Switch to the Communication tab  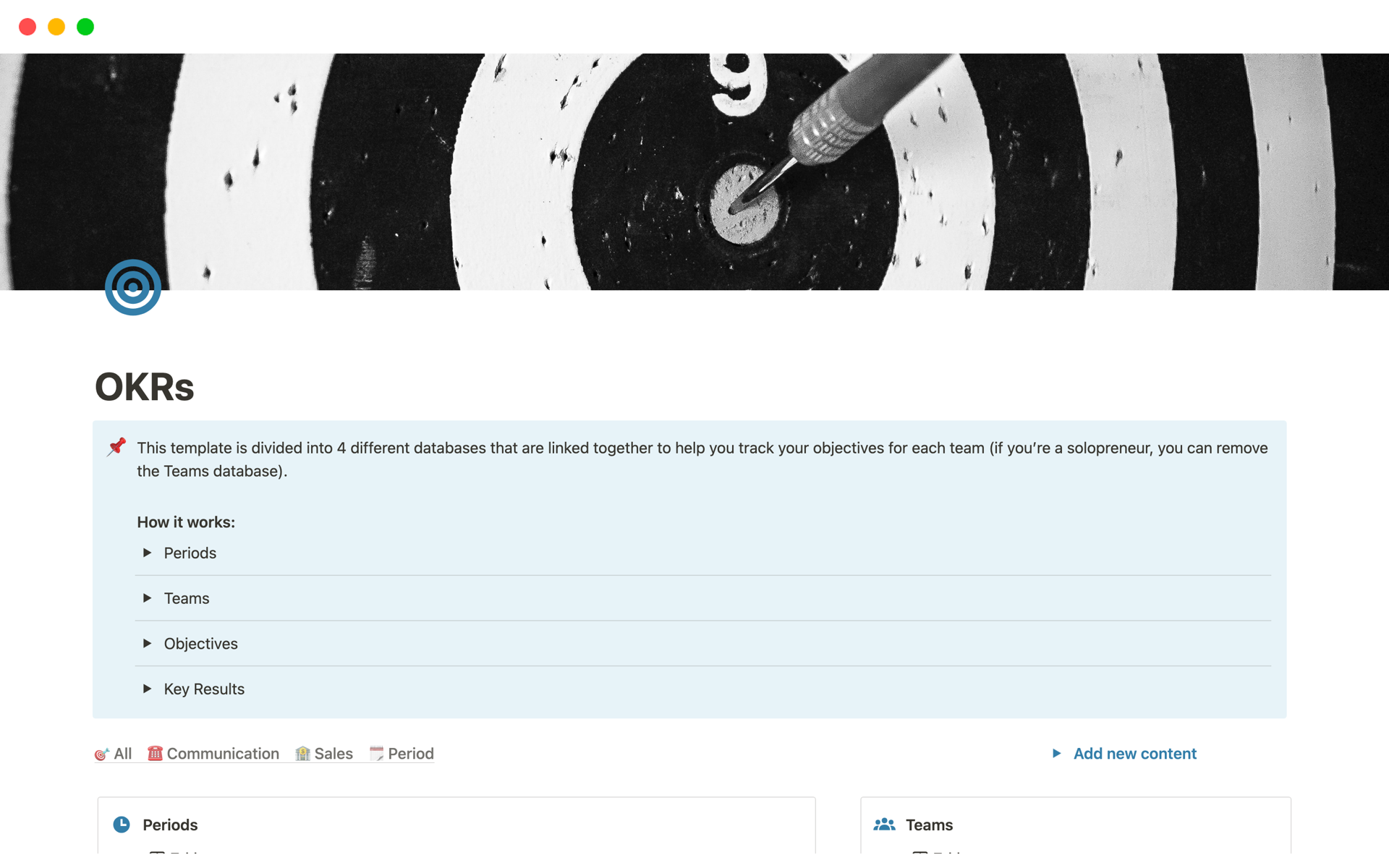(x=222, y=754)
